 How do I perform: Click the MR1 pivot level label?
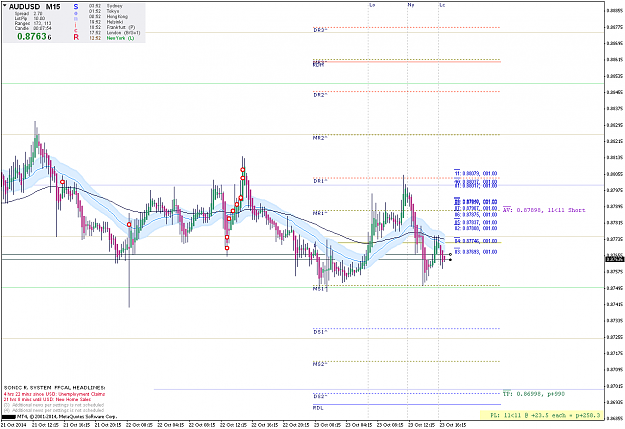(320, 214)
